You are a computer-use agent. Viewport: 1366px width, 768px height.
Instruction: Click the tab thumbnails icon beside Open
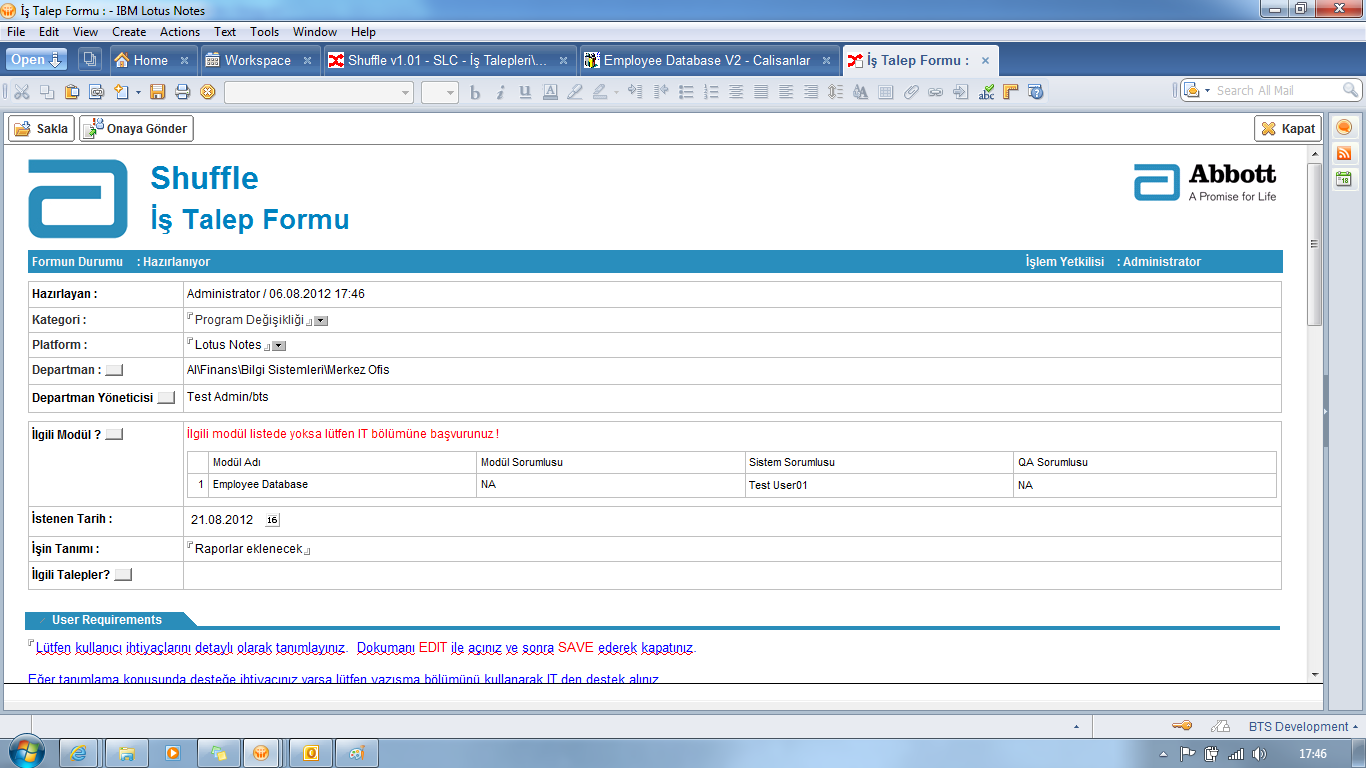[89, 60]
